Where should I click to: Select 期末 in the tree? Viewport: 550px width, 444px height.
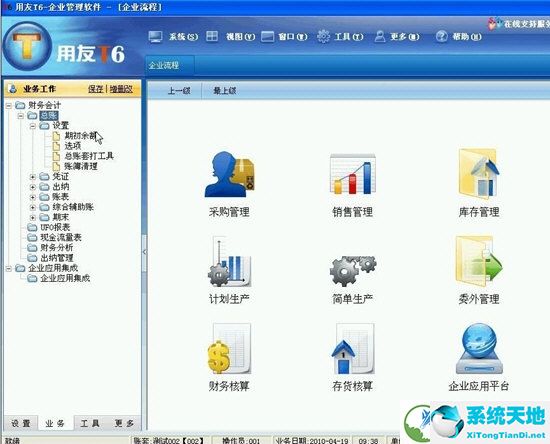pos(61,217)
